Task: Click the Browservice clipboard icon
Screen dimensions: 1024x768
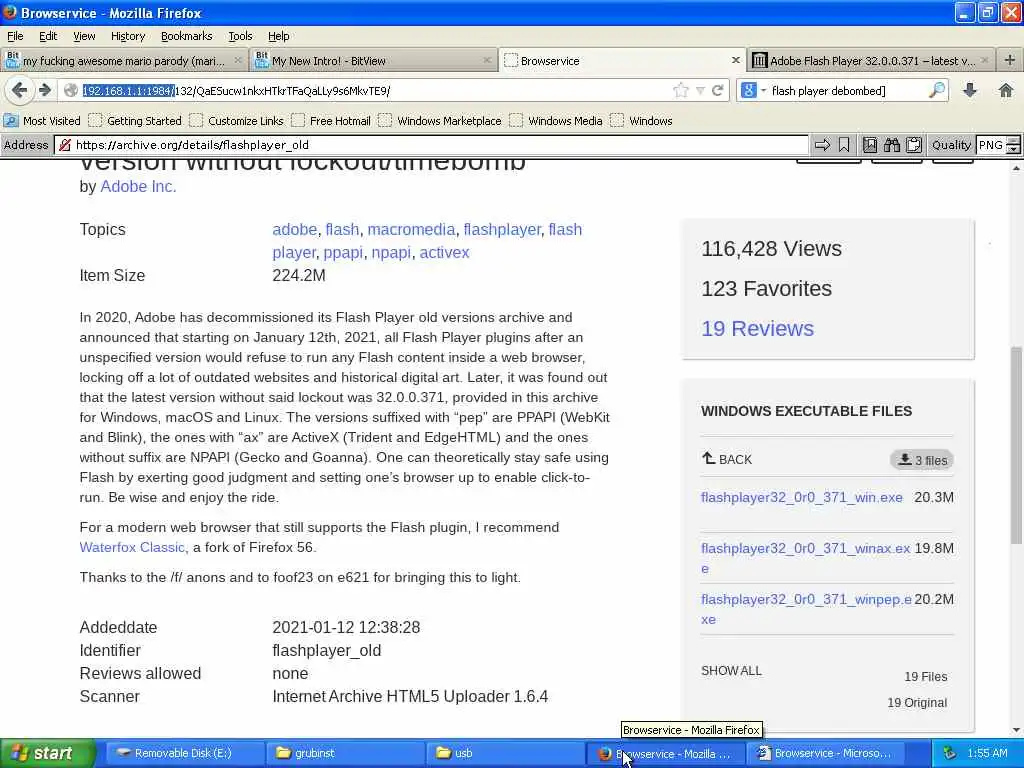Action: pyautogui.click(x=914, y=145)
